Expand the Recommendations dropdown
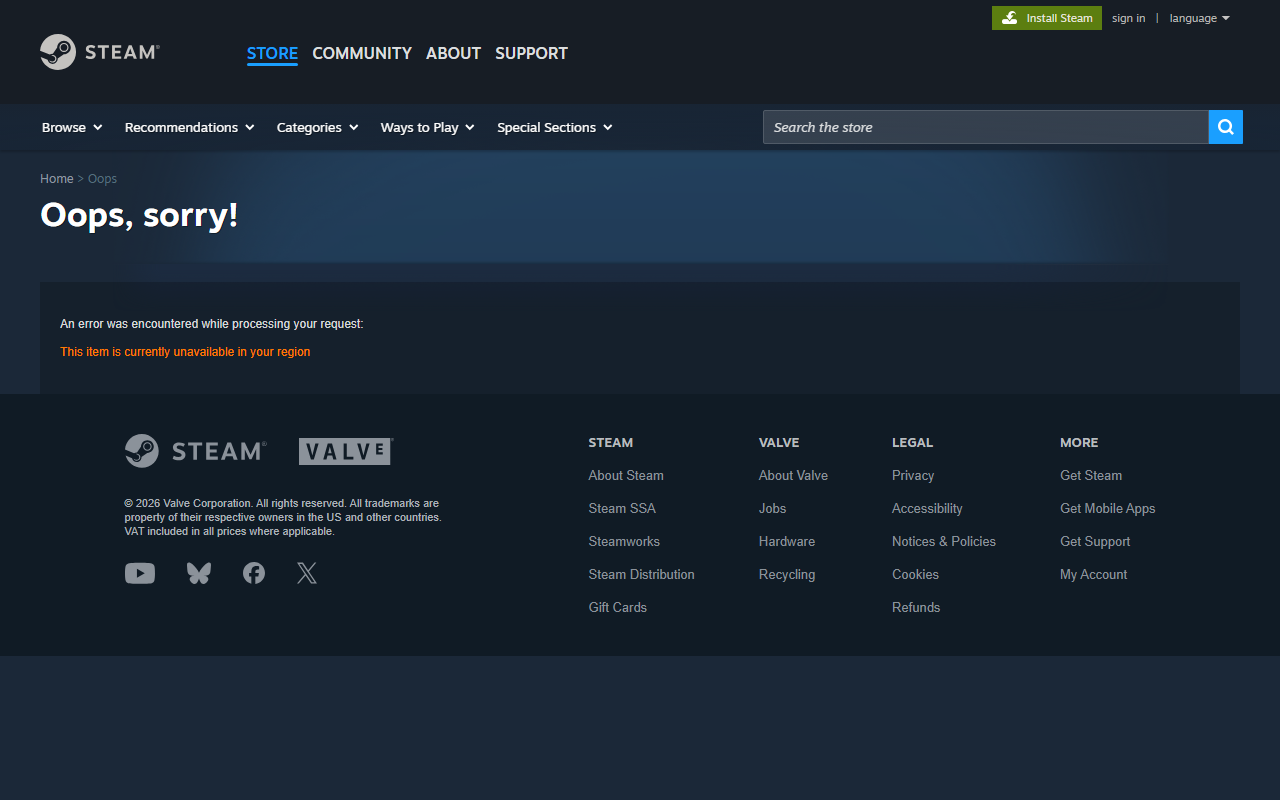The width and height of the screenshot is (1280, 800). [190, 127]
